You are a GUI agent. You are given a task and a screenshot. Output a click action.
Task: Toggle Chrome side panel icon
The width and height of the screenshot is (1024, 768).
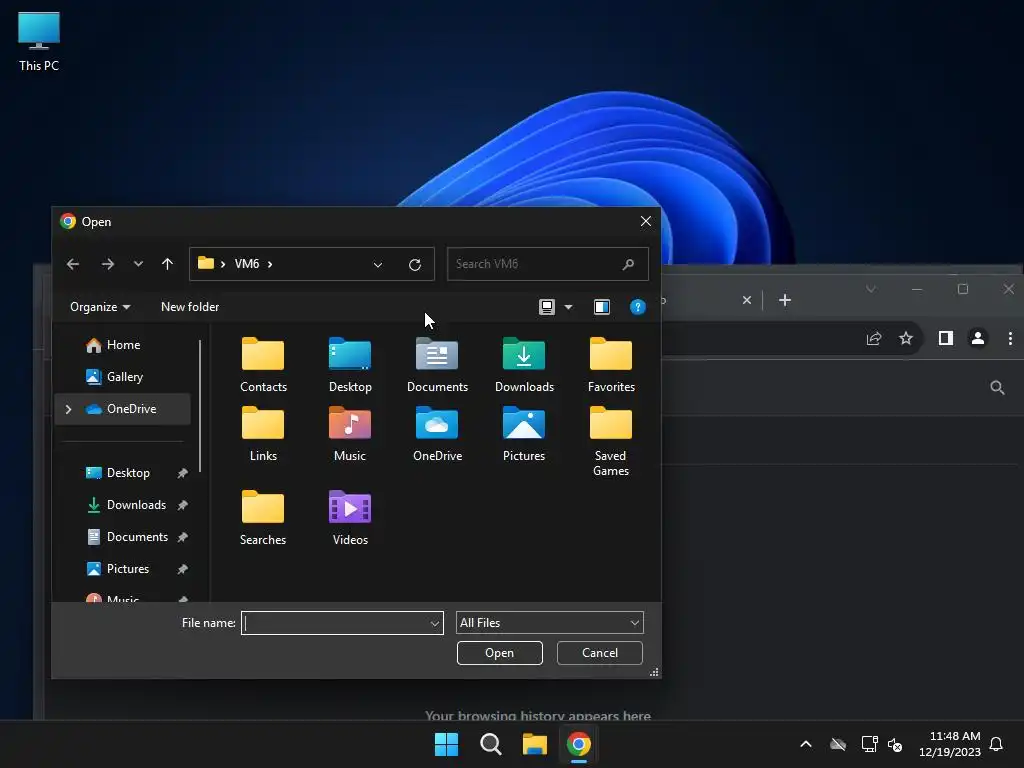[946, 338]
